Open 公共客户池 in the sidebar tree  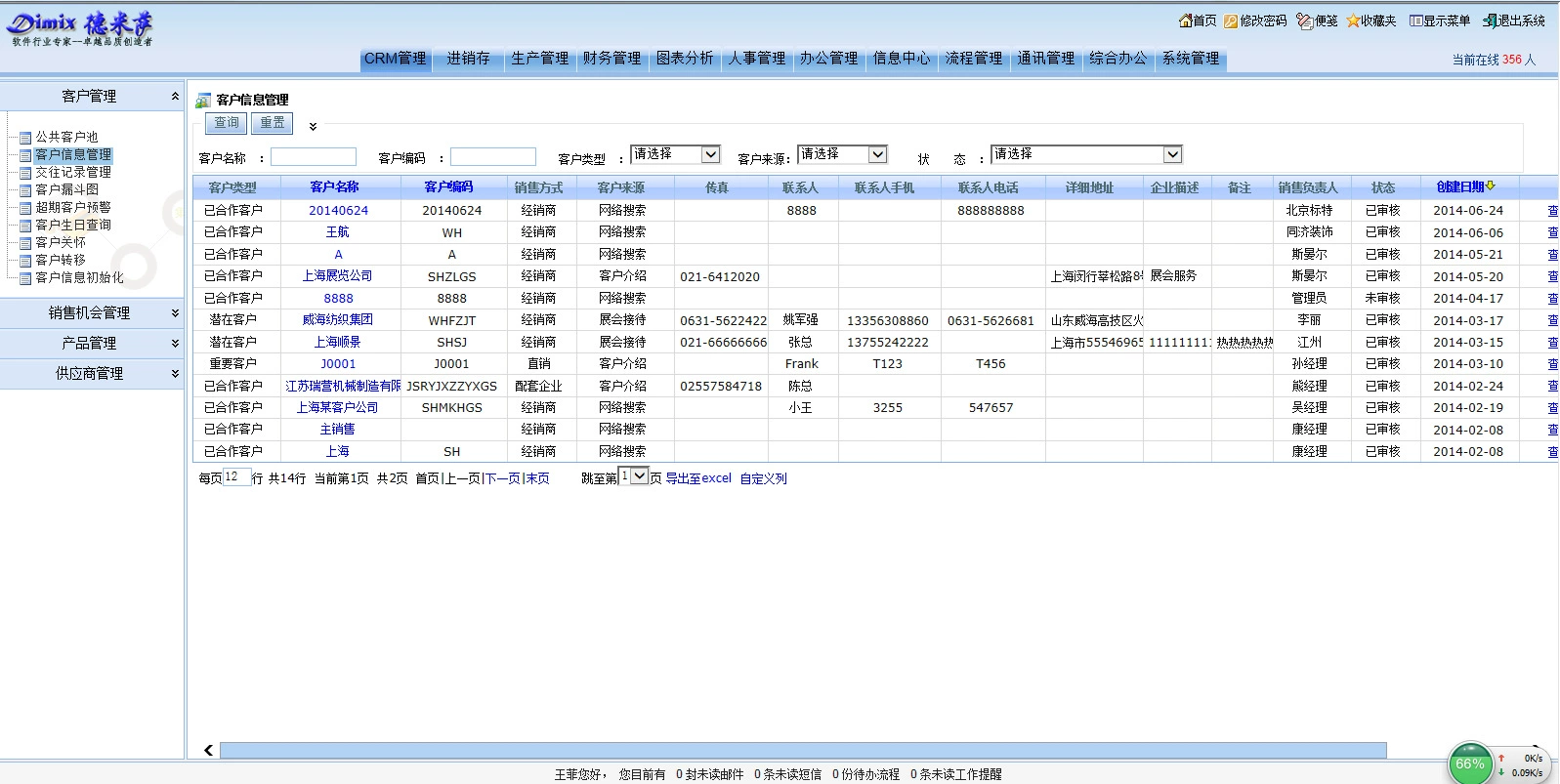pos(66,137)
